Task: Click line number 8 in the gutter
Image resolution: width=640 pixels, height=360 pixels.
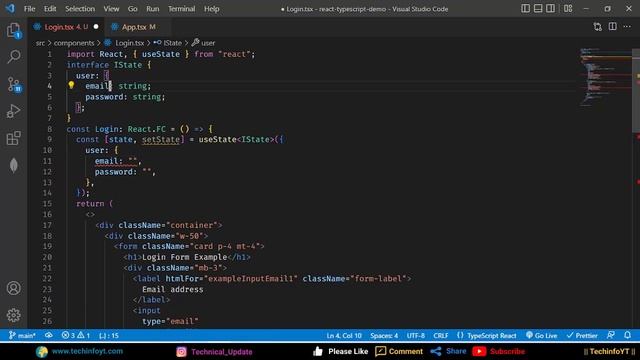Action: pos(49,129)
